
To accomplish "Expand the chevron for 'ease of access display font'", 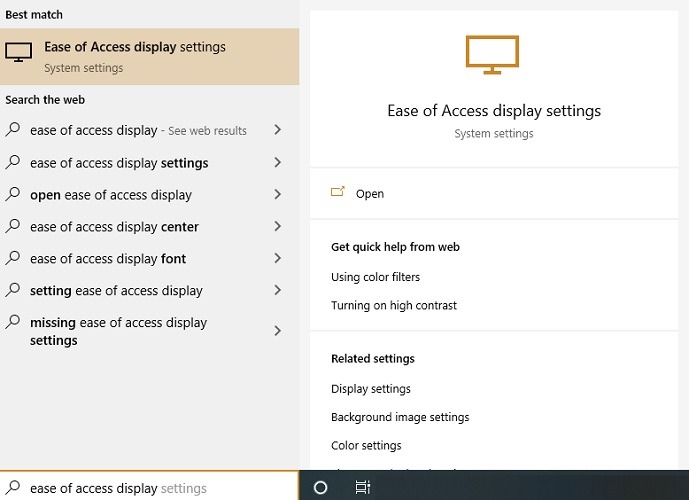I will pyautogui.click(x=277, y=258).
